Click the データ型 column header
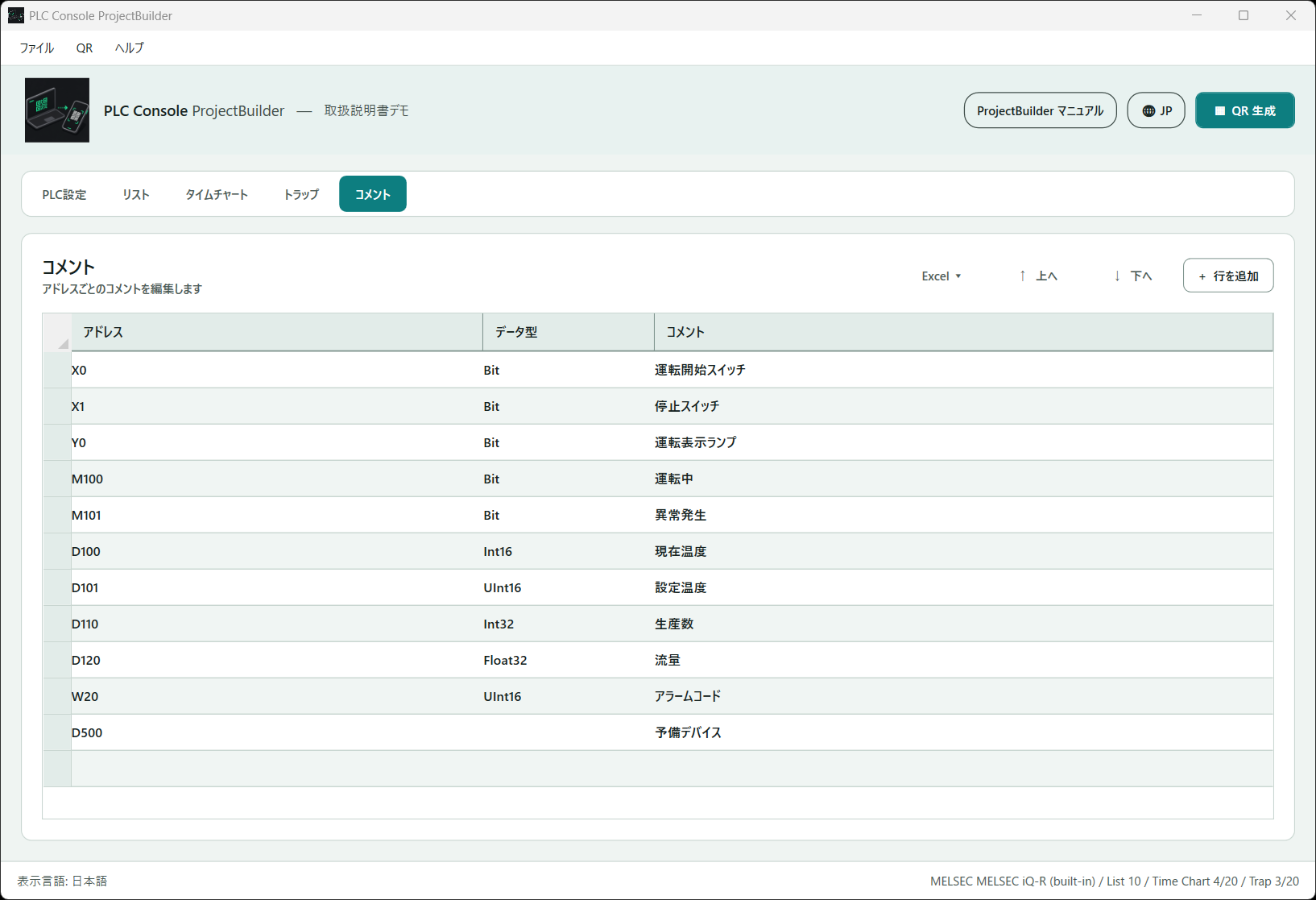The image size is (1316, 900). tap(569, 332)
